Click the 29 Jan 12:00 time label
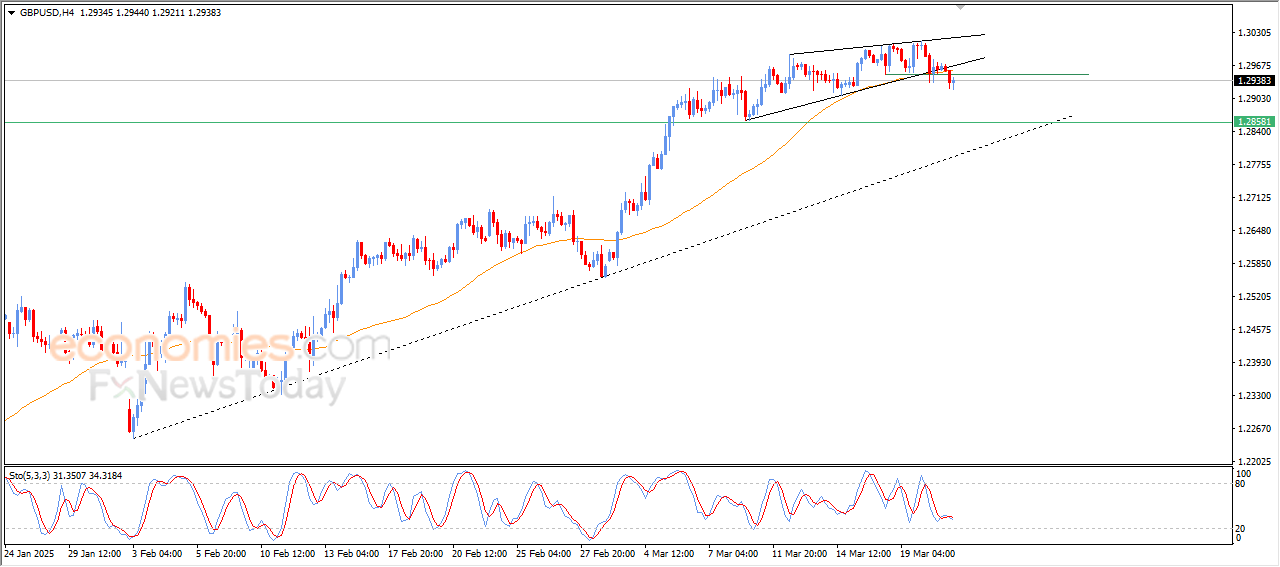The image size is (1280, 567). 94,552
